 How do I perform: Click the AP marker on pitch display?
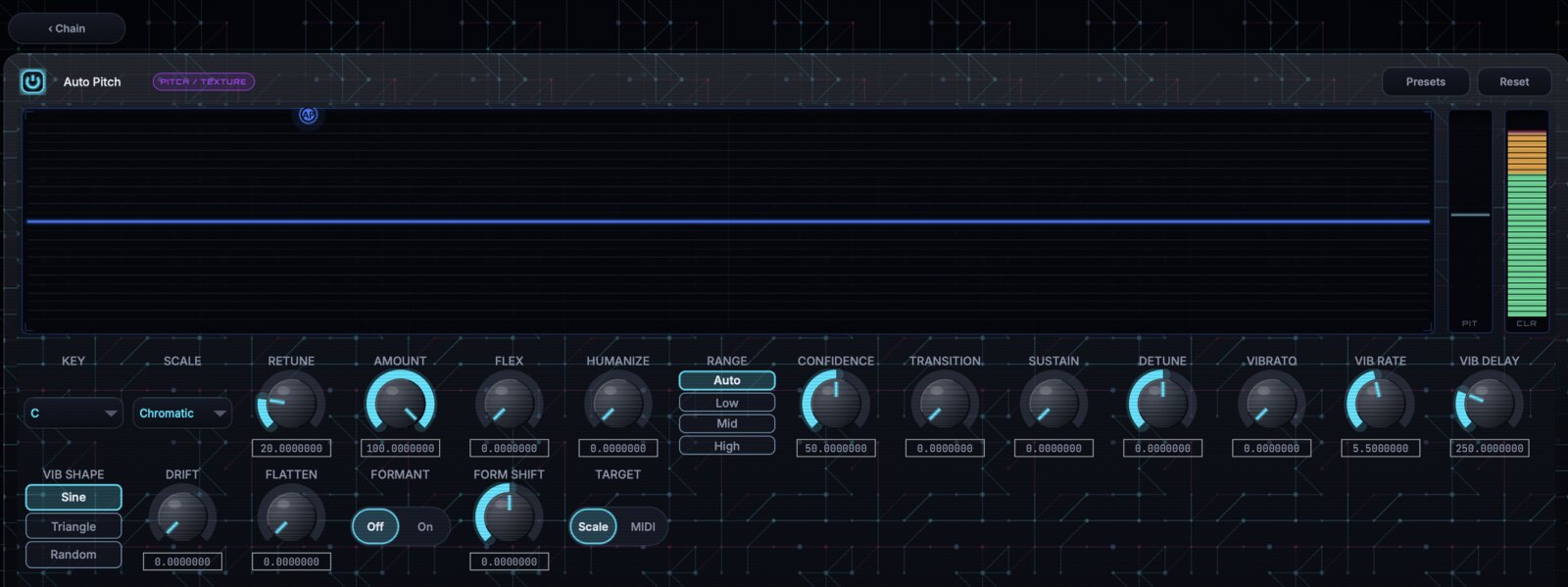coord(308,116)
